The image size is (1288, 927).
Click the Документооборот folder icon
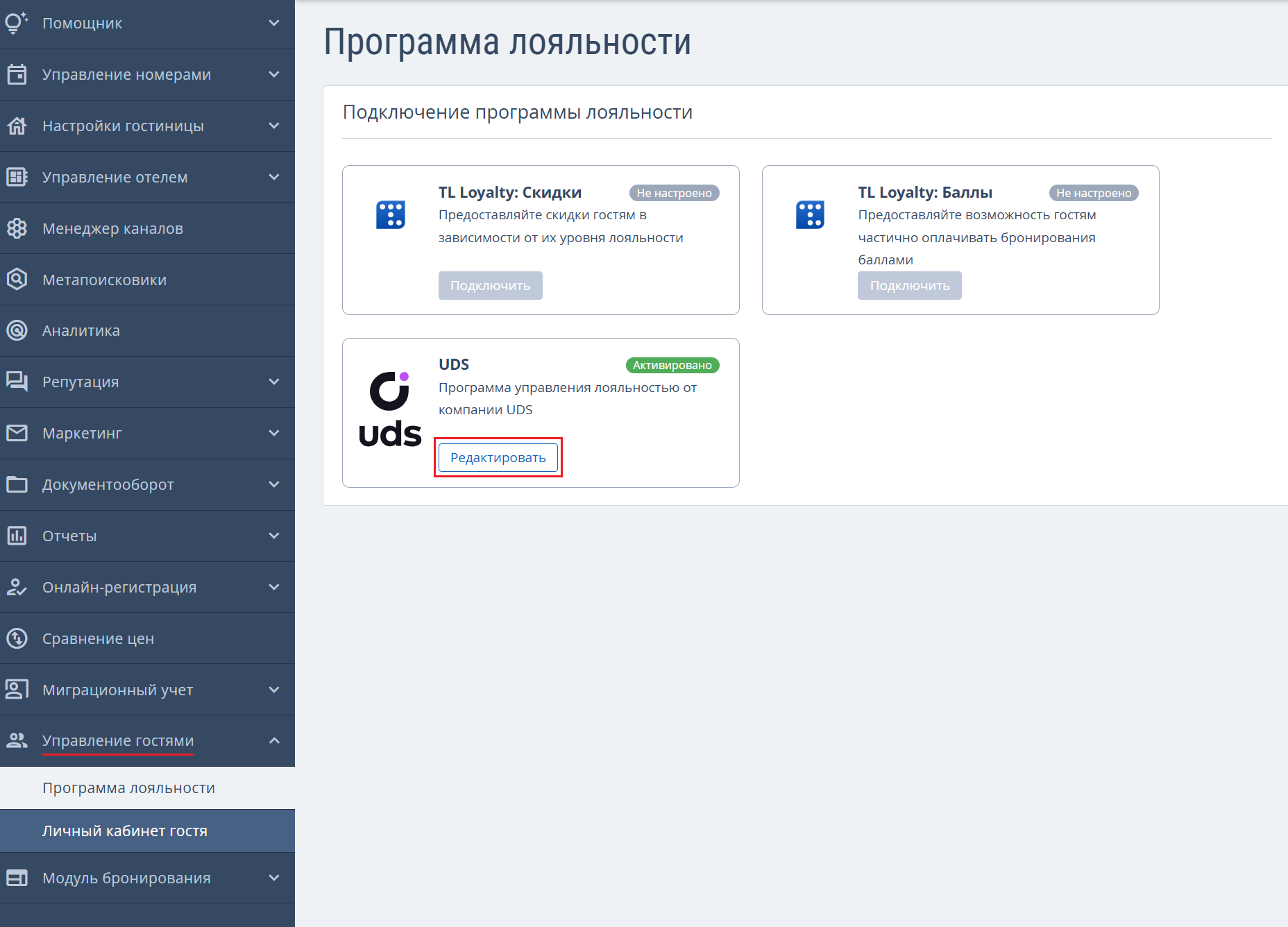[x=17, y=484]
